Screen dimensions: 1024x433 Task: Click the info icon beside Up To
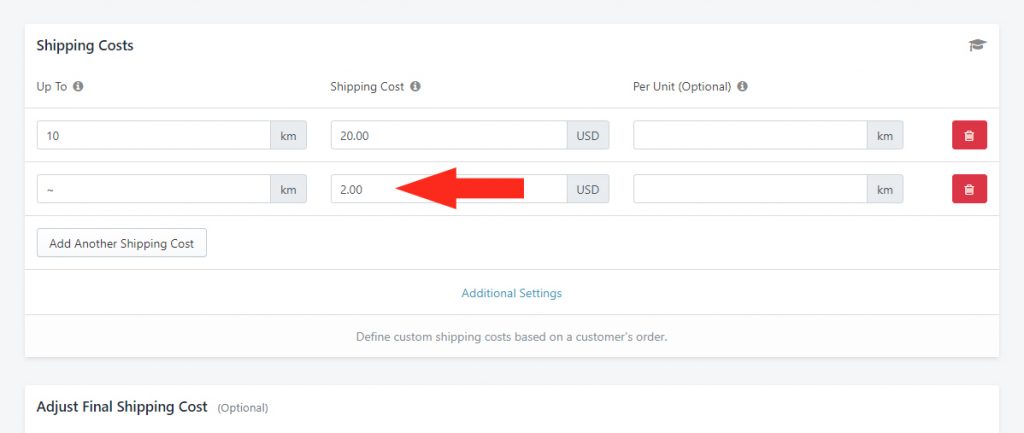pos(78,86)
